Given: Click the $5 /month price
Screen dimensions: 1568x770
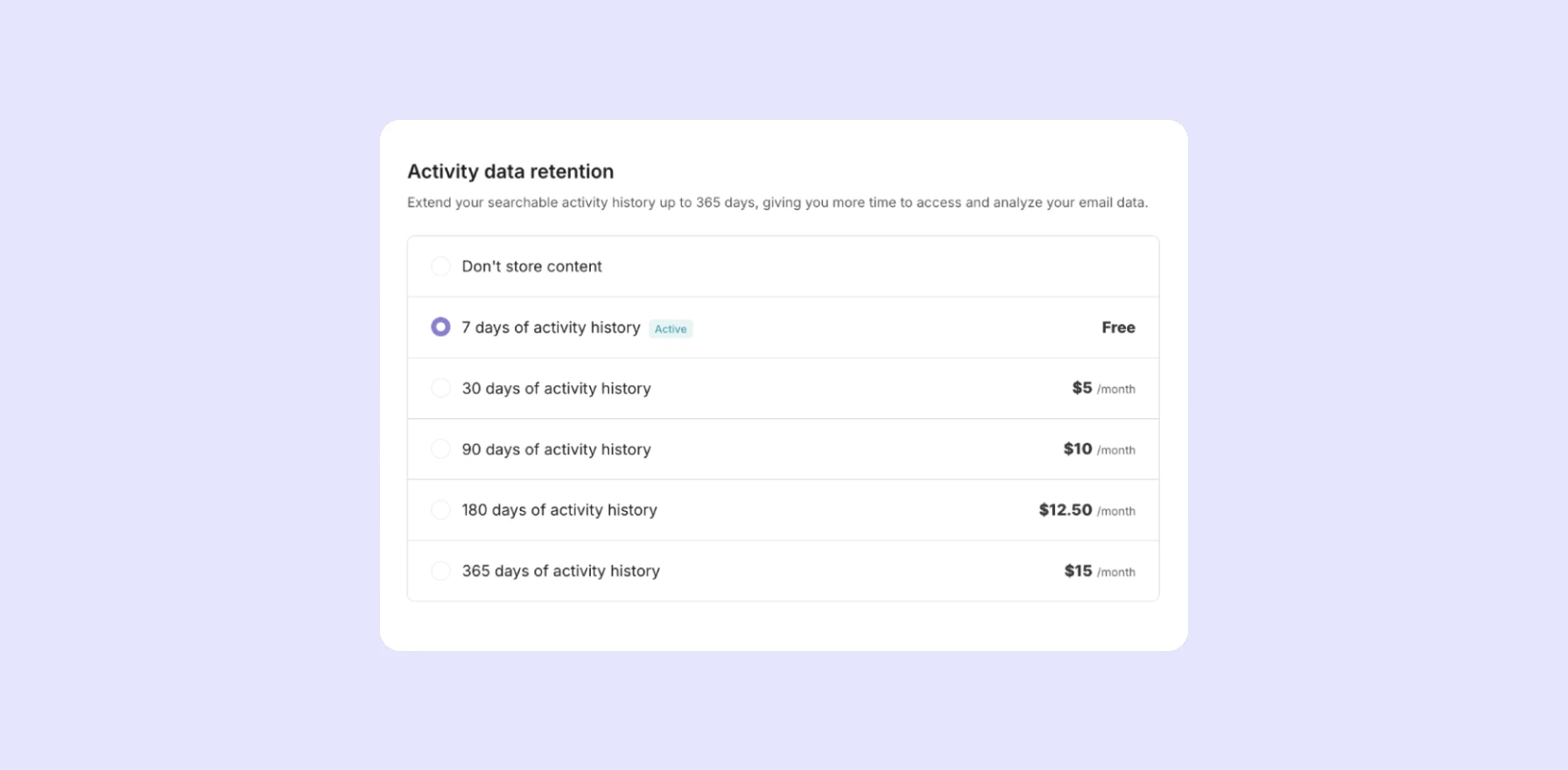Looking at the screenshot, I should coord(1103,388).
